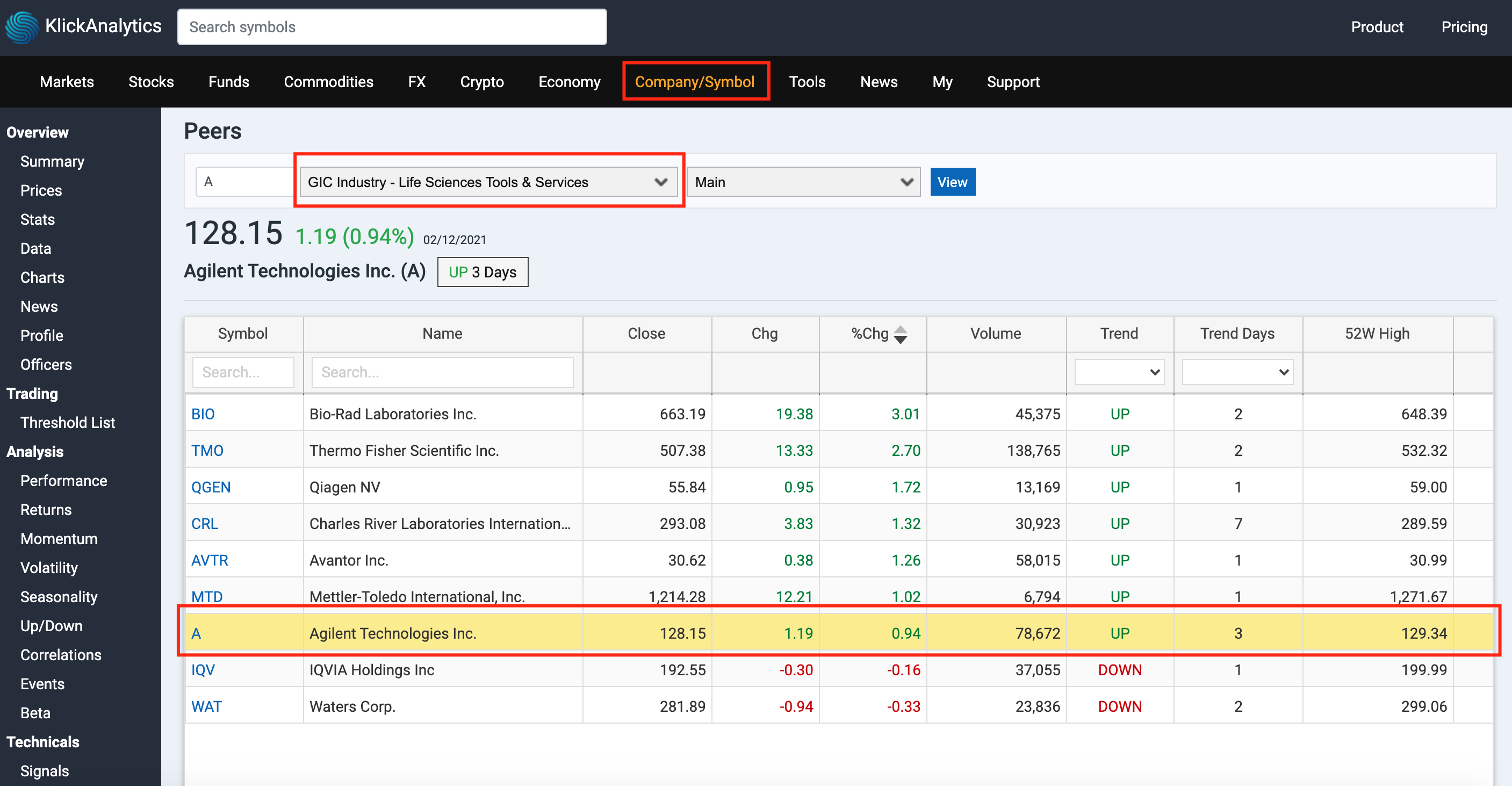Open the Pricing page link
This screenshot has width=1512, height=786.
click(x=1464, y=27)
